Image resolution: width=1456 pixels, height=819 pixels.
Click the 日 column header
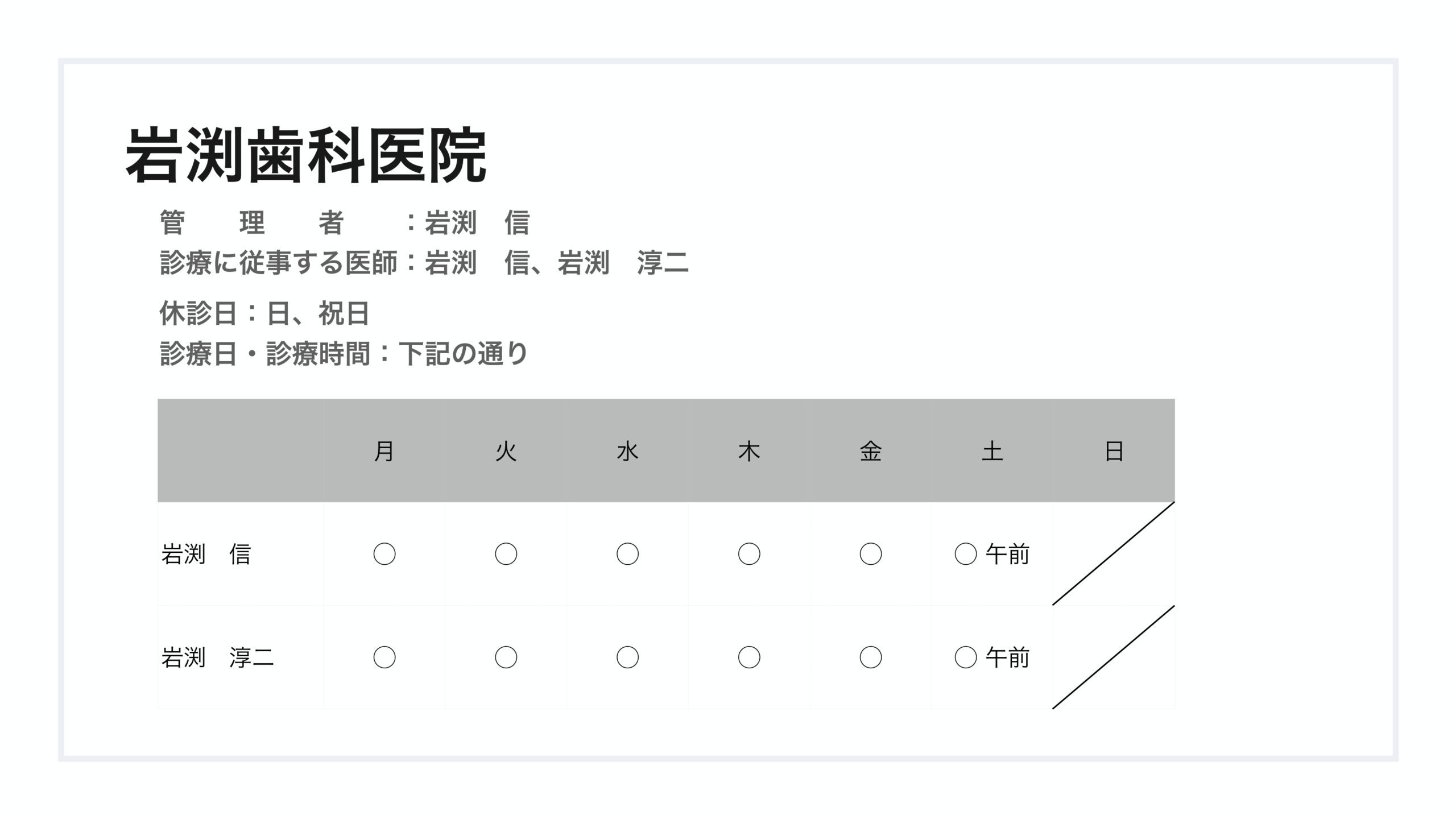[x=1114, y=452]
